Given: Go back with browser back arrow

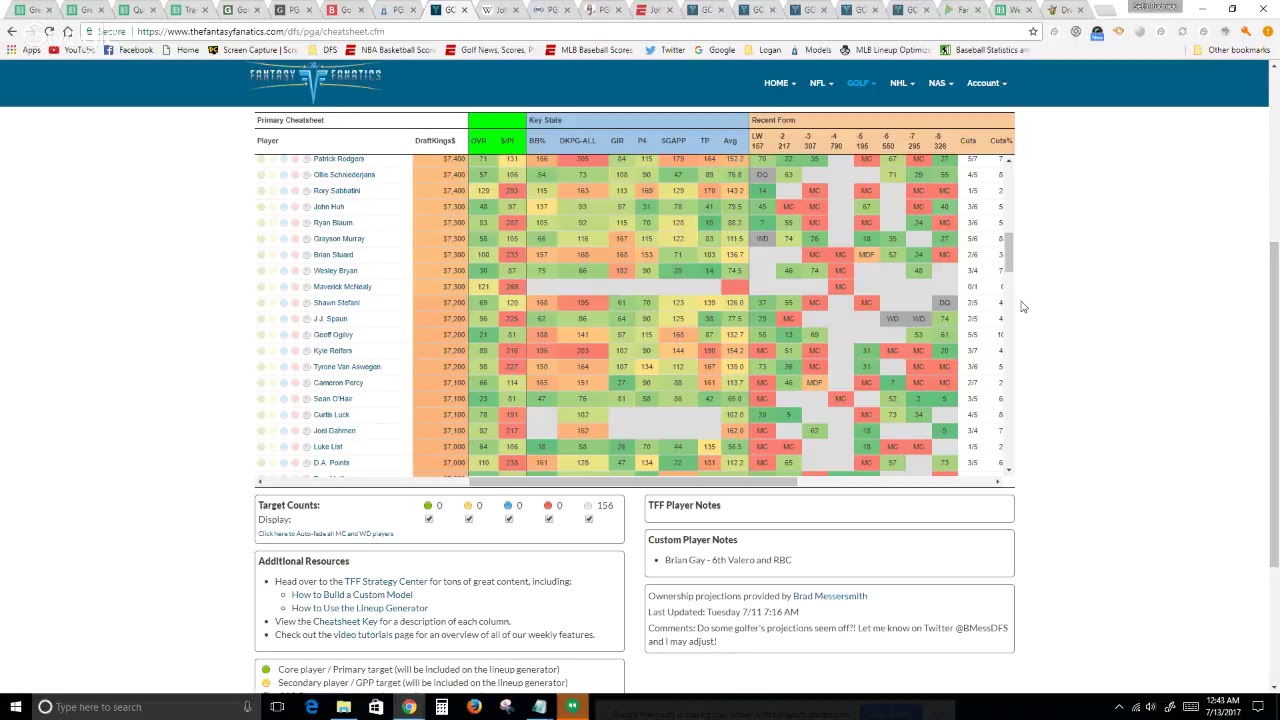Looking at the screenshot, I should tap(12, 31).
